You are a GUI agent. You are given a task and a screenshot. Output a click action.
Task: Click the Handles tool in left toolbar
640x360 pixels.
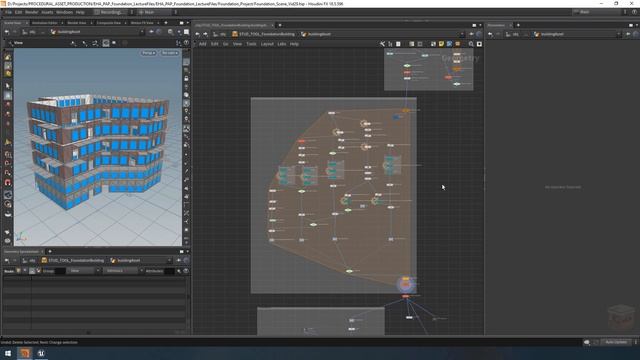click(8, 96)
